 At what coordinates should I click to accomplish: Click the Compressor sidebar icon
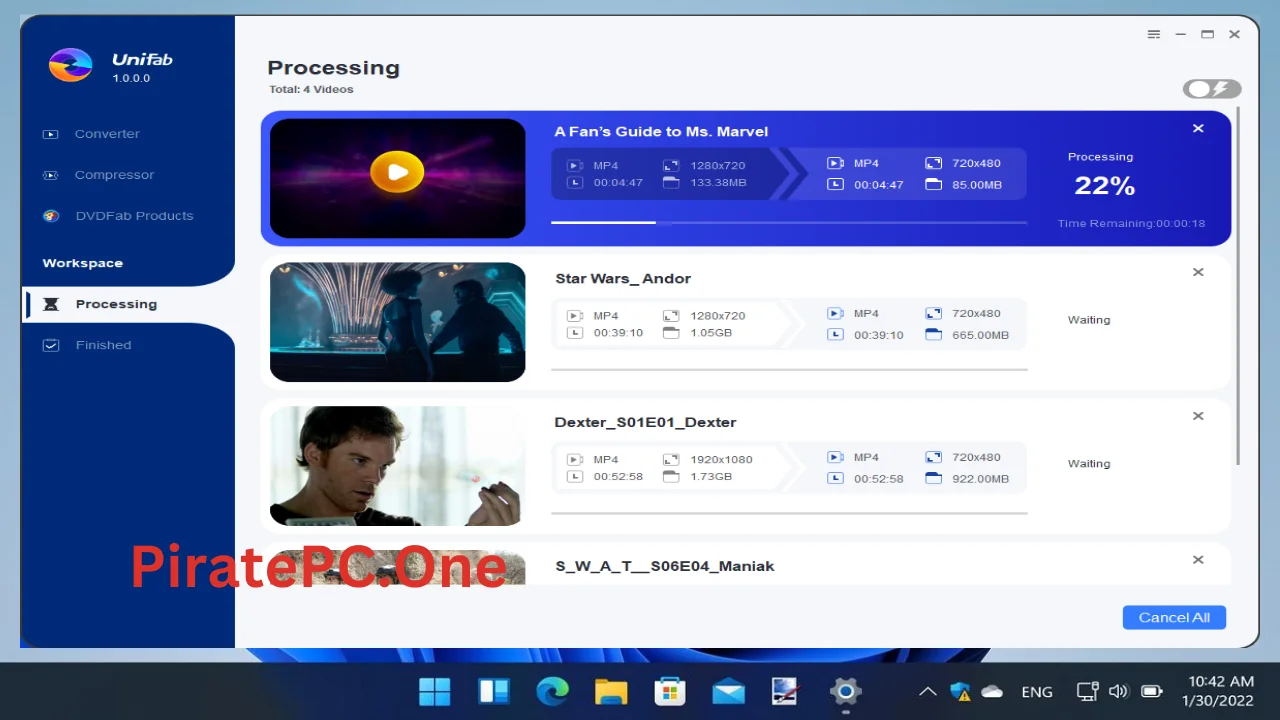click(x=51, y=175)
